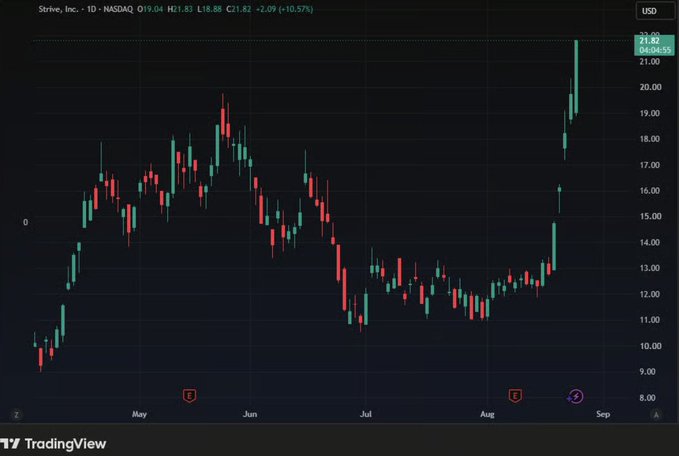The width and height of the screenshot is (679, 456).
Task: Click the C21.82 close value in legend
Action: 238,9
